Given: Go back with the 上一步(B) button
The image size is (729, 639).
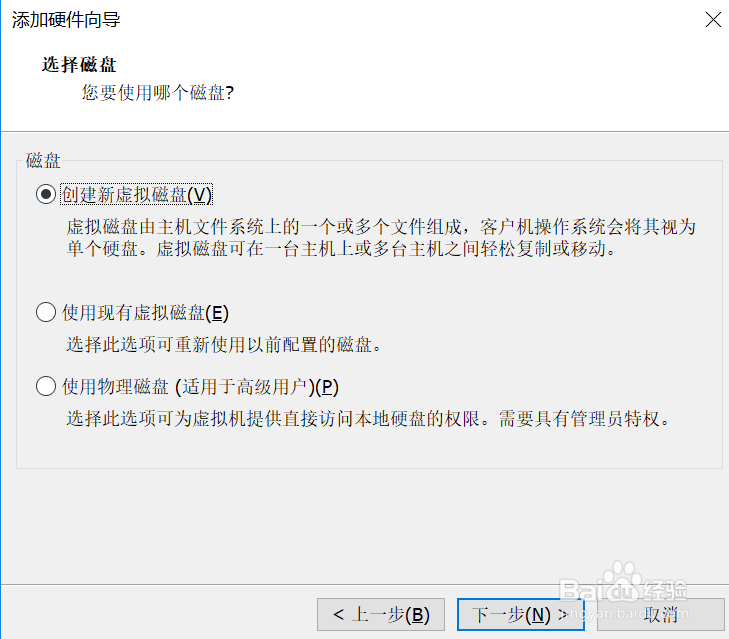Looking at the screenshot, I should pos(381,614).
